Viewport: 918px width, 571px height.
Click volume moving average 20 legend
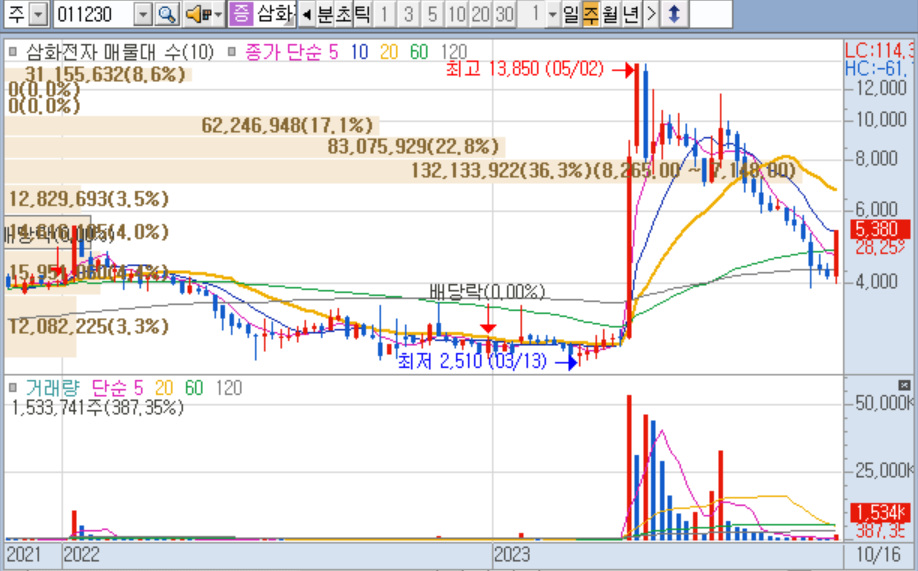pyautogui.click(x=164, y=388)
